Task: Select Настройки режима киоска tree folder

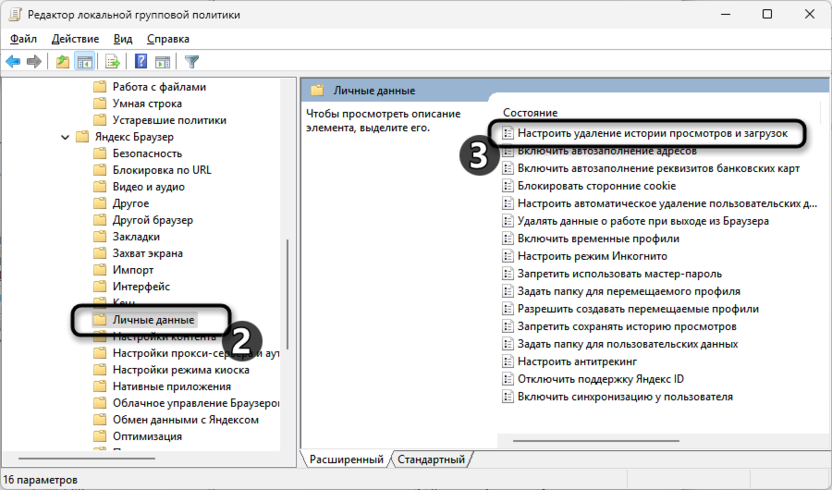Action: [x=181, y=370]
